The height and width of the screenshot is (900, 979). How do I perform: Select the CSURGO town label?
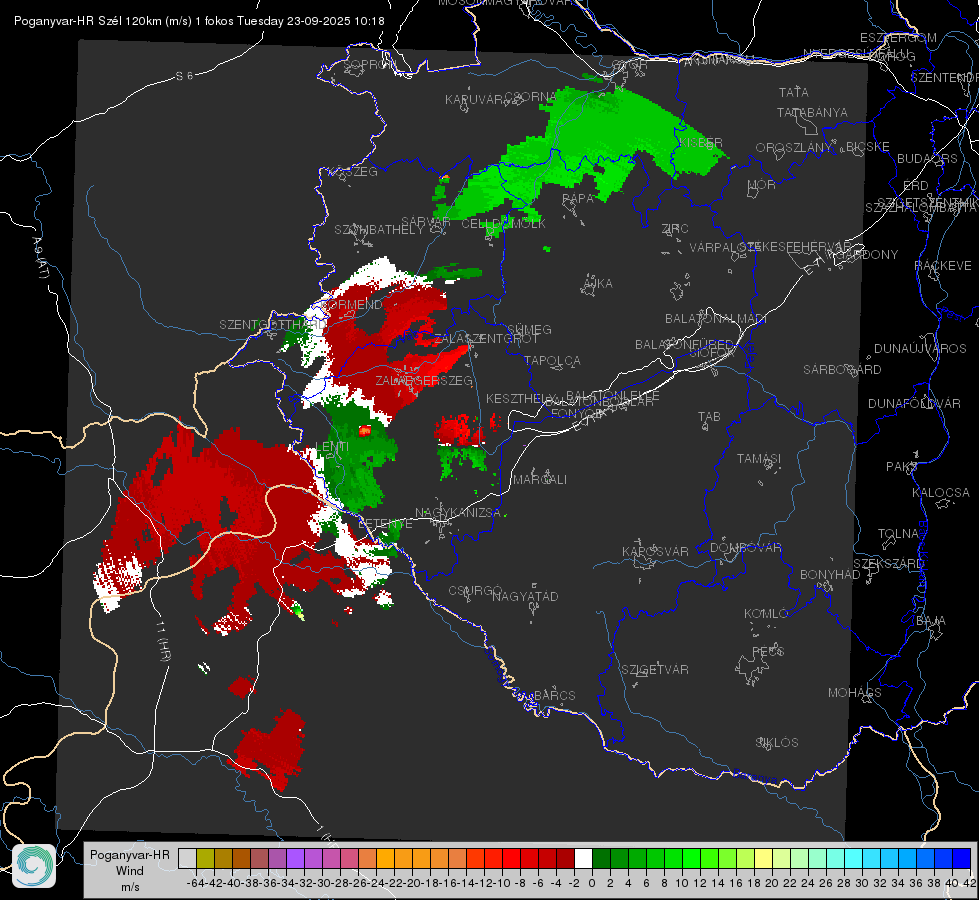point(475,591)
